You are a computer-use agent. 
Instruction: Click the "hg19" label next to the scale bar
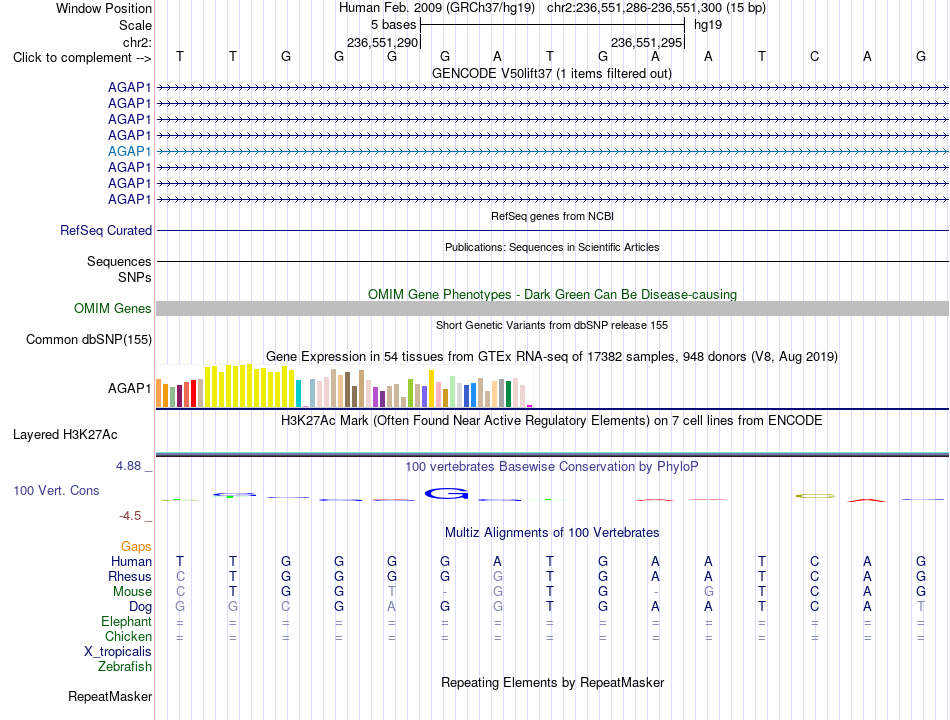[x=708, y=25]
